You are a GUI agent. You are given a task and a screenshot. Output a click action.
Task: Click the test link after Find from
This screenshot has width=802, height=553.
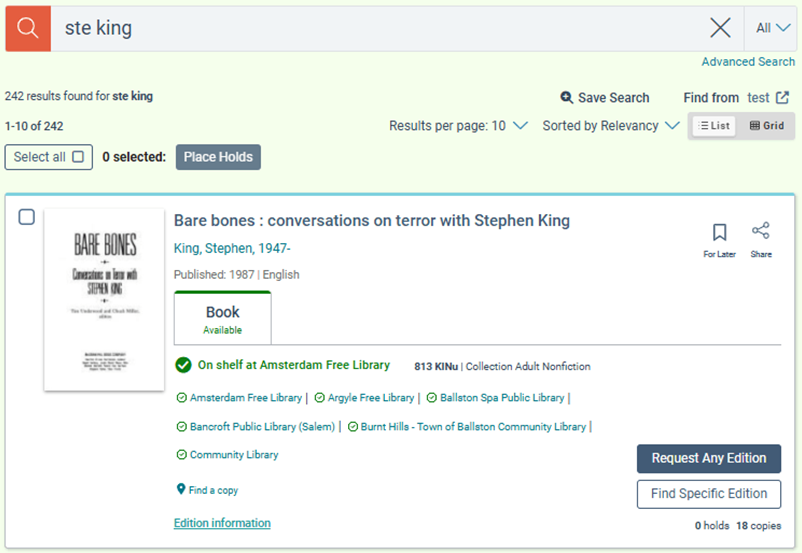click(758, 98)
